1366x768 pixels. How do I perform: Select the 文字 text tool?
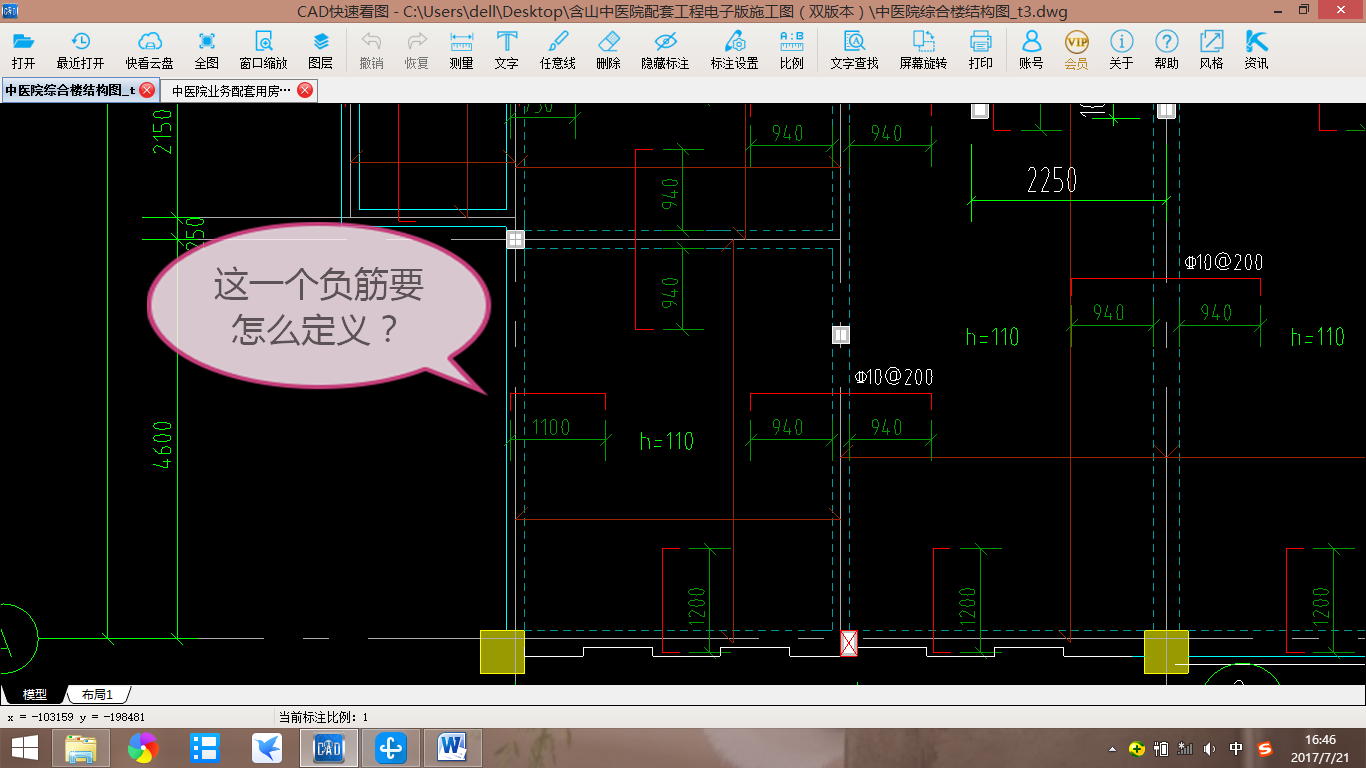[x=506, y=50]
